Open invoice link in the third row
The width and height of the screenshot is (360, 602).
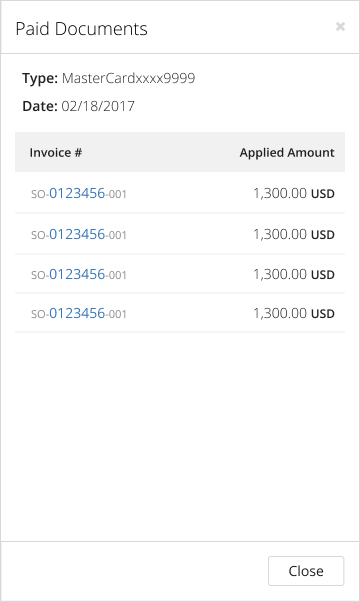[79, 274]
